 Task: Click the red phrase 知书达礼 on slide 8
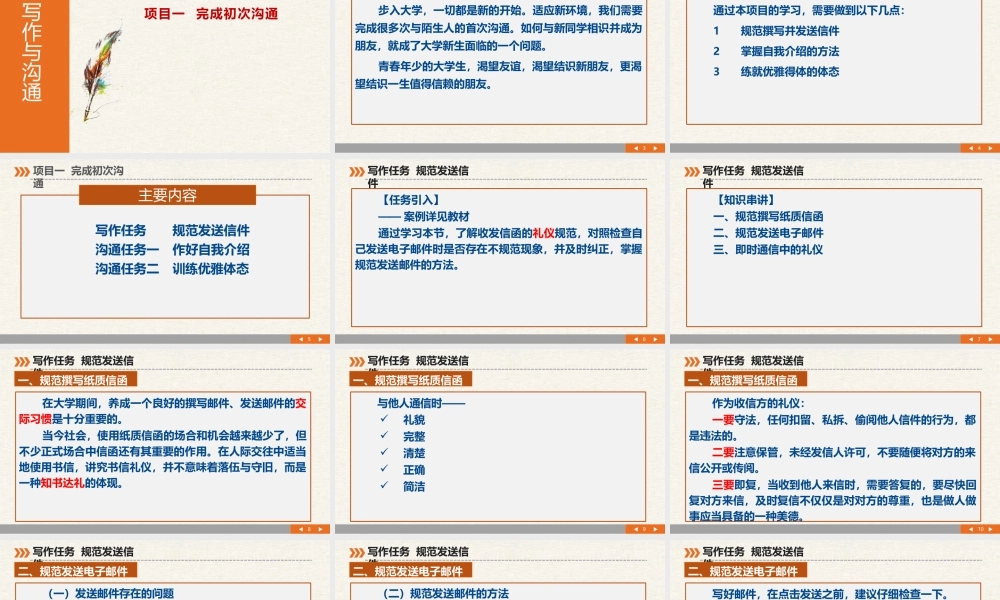click(62, 483)
